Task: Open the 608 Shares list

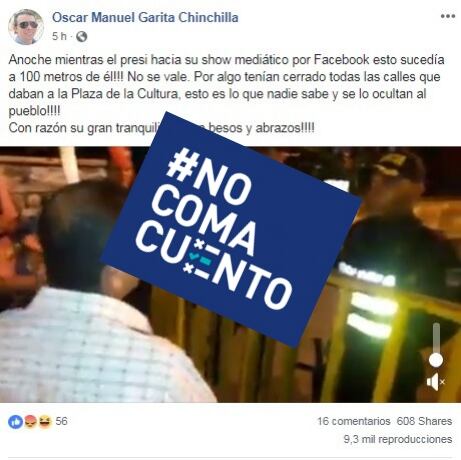Action: pos(424,421)
